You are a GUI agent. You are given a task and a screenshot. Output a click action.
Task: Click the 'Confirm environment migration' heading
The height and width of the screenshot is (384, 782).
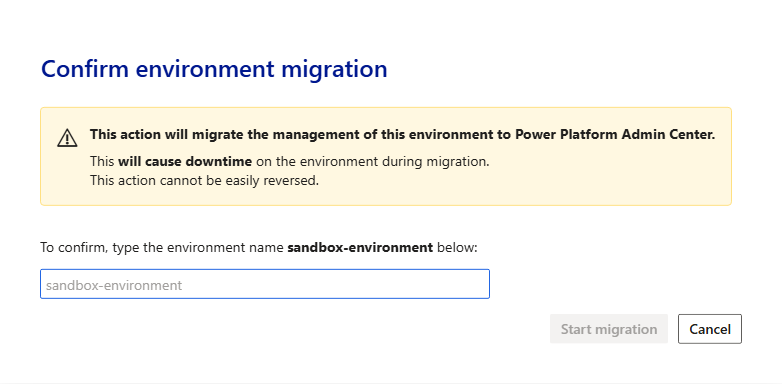(x=214, y=69)
